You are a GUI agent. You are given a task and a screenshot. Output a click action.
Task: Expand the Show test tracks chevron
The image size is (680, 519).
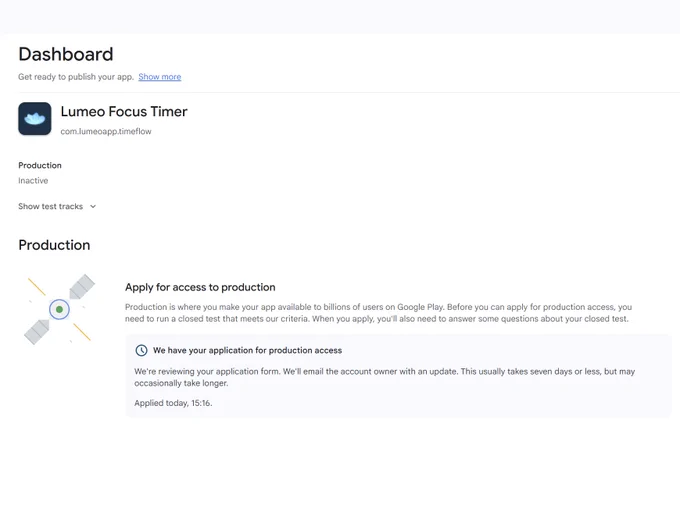pyautogui.click(x=93, y=206)
